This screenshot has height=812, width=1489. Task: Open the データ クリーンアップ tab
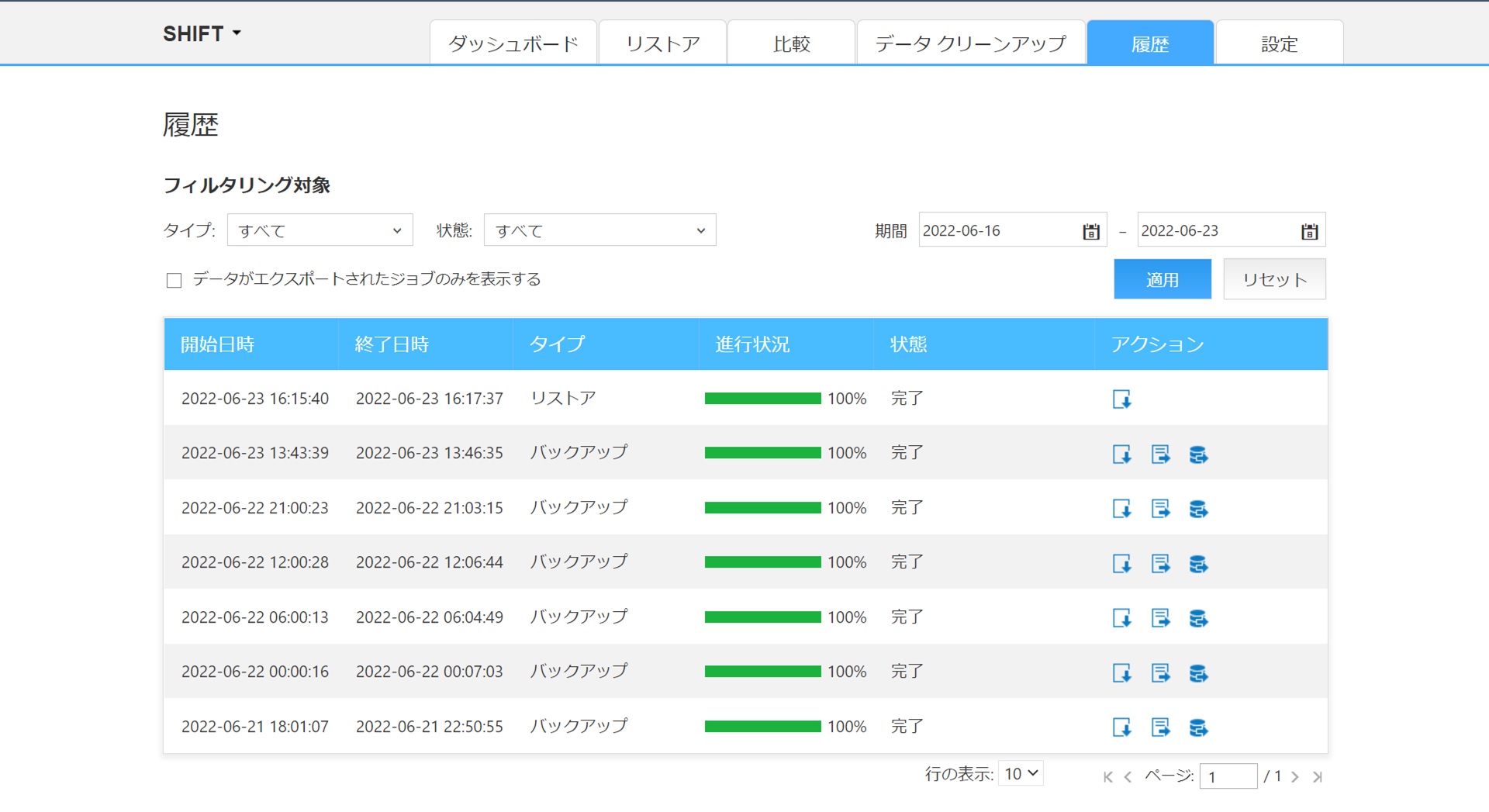[971, 43]
